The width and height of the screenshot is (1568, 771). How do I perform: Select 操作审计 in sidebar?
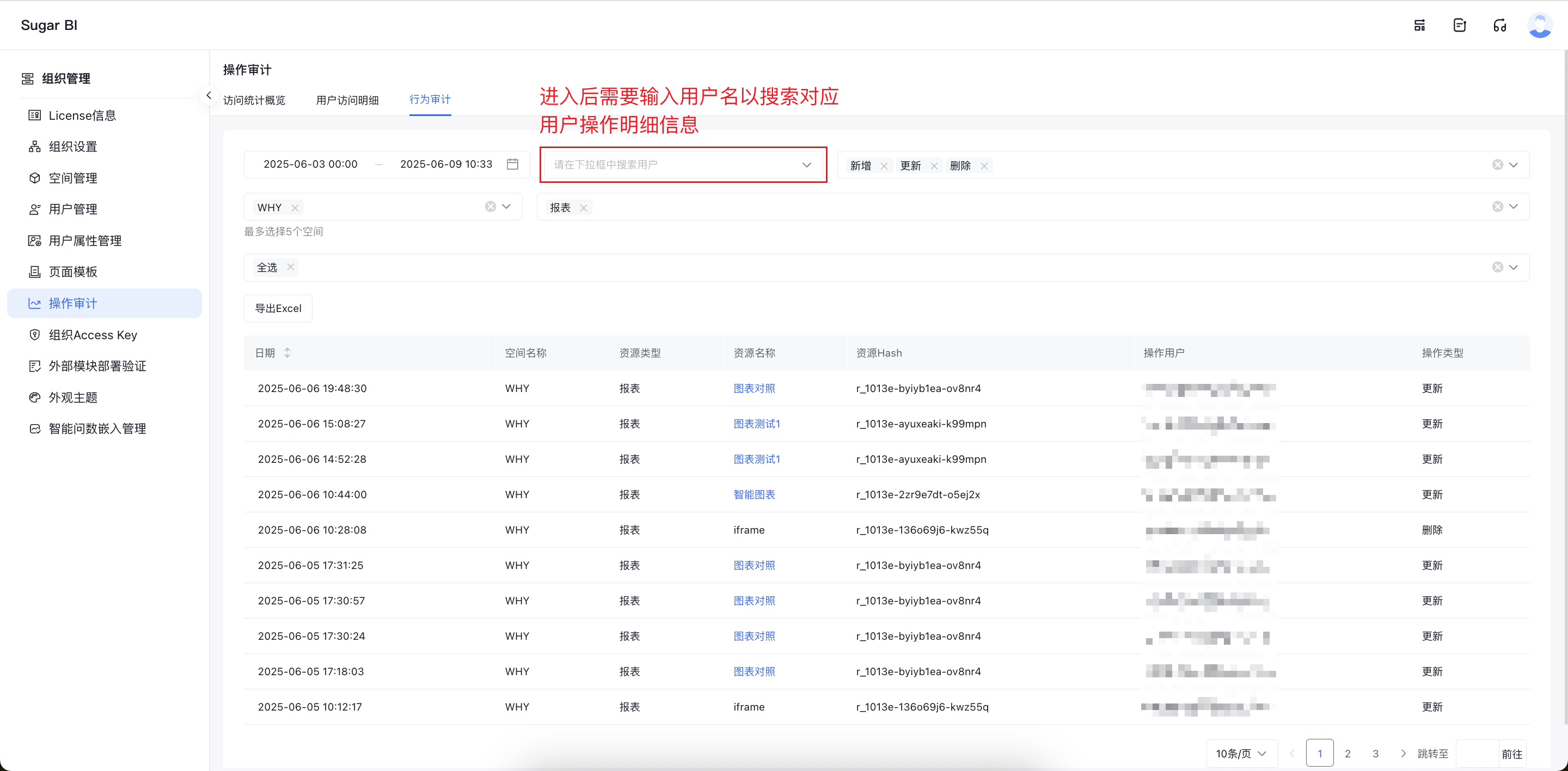(104, 303)
